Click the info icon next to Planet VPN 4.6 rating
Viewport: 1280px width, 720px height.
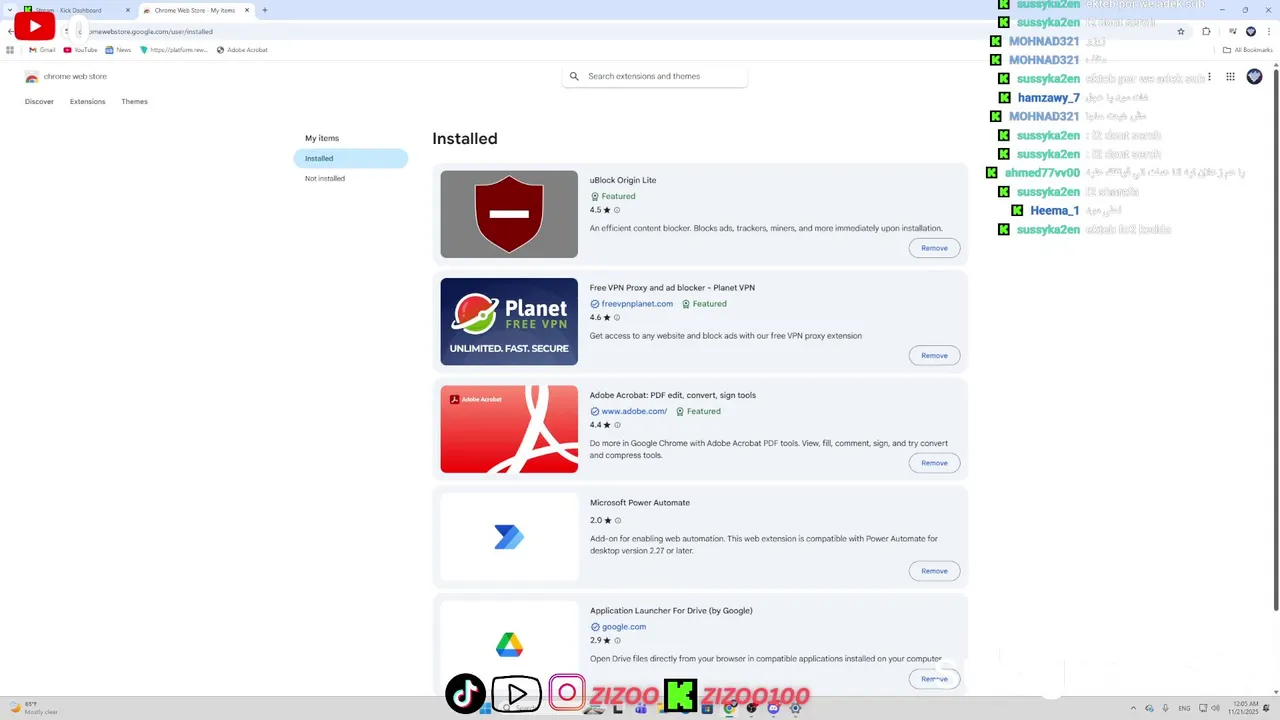tap(617, 318)
